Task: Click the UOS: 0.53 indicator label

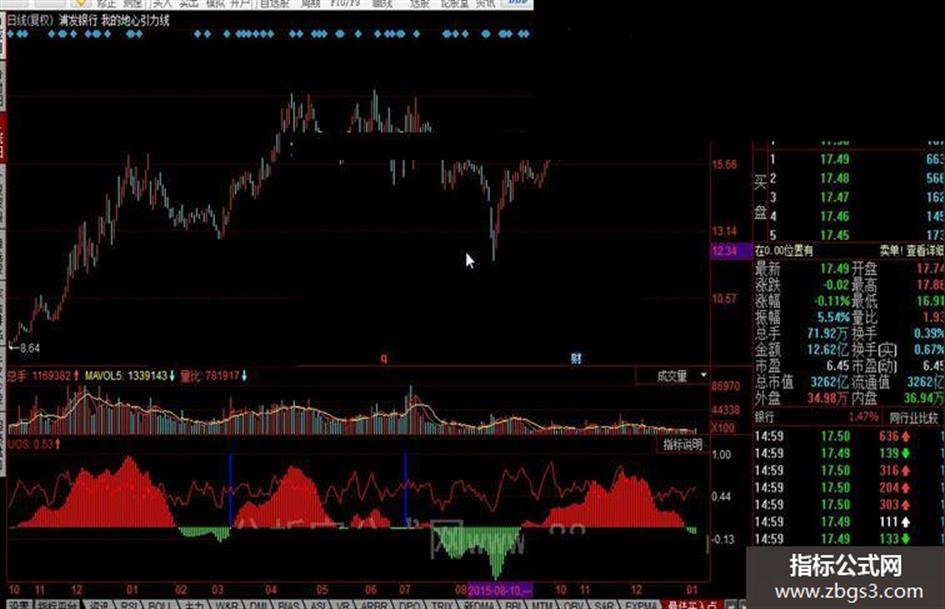Action: pos(33,444)
